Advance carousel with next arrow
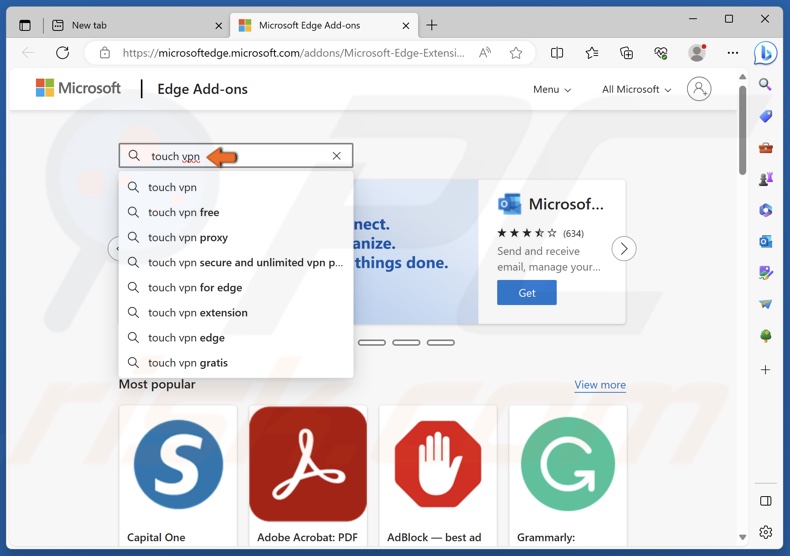 (x=624, y=249)
